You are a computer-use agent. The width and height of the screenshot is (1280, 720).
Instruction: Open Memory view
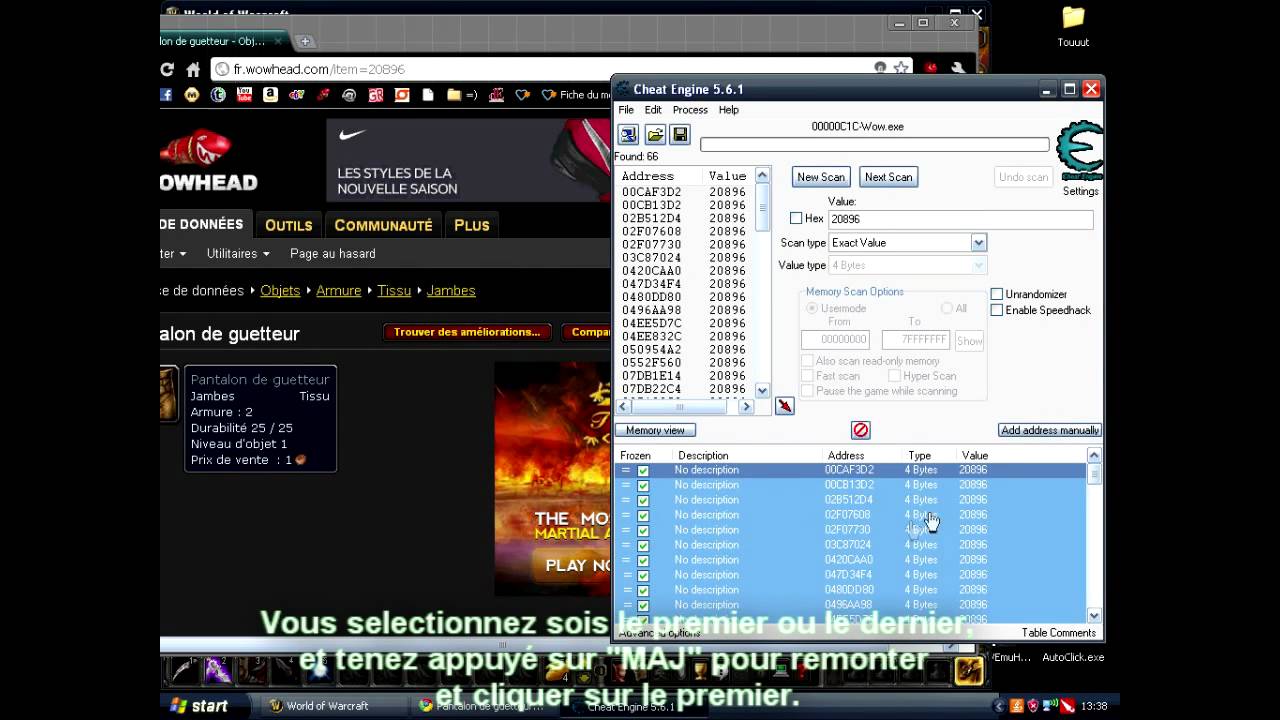coord(655,430)
